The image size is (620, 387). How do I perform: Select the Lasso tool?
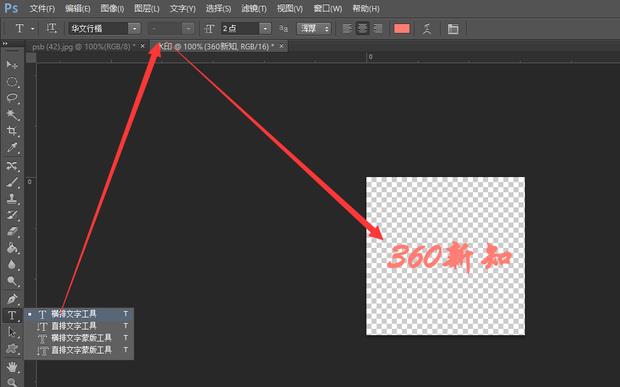[x=12, y=98]
